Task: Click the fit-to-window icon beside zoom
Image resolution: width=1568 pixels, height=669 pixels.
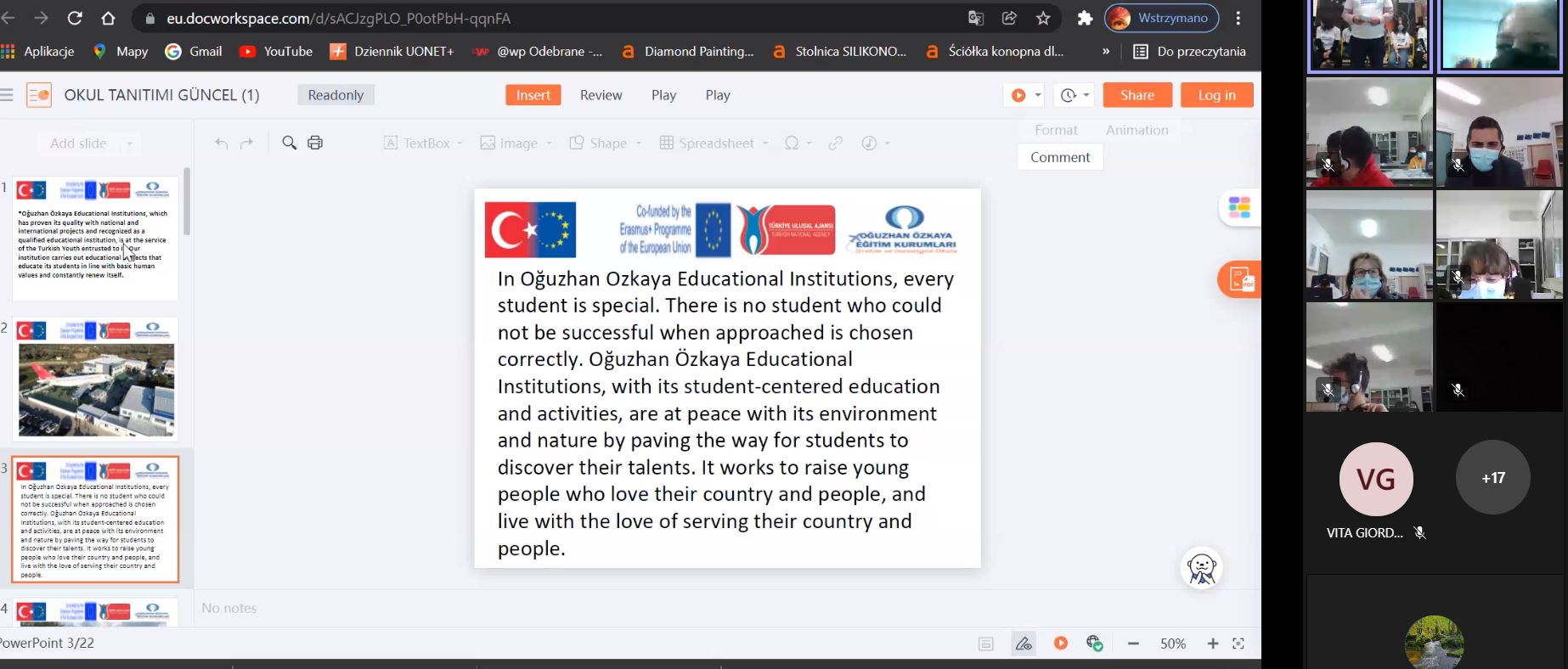Action: 1238,644
